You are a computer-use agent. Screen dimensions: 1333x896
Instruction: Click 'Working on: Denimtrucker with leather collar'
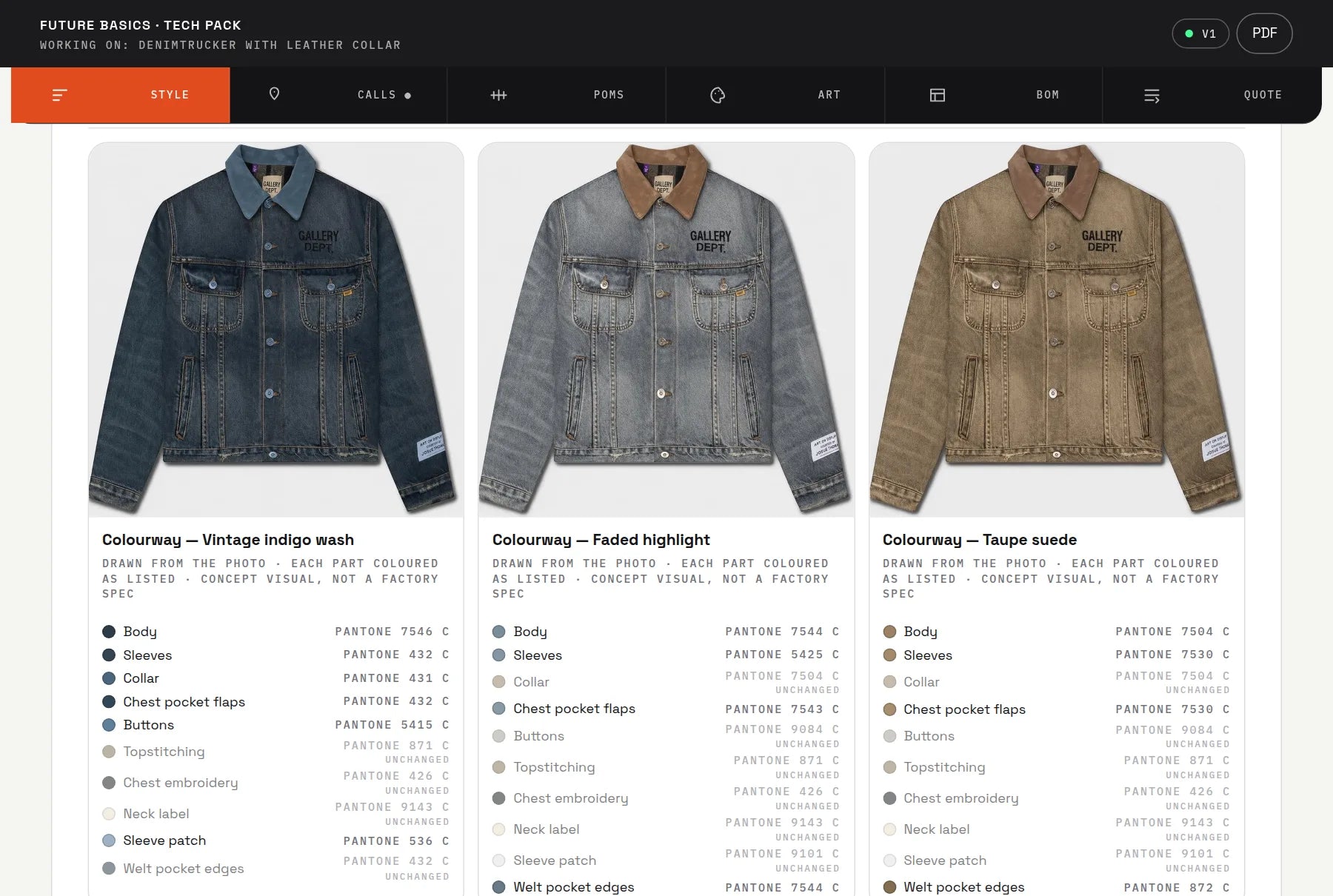point(221,45)
